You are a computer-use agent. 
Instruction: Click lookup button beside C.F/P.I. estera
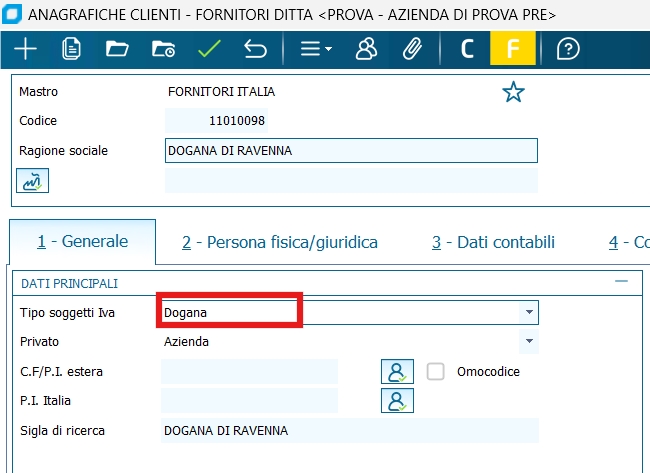[397, 371]
